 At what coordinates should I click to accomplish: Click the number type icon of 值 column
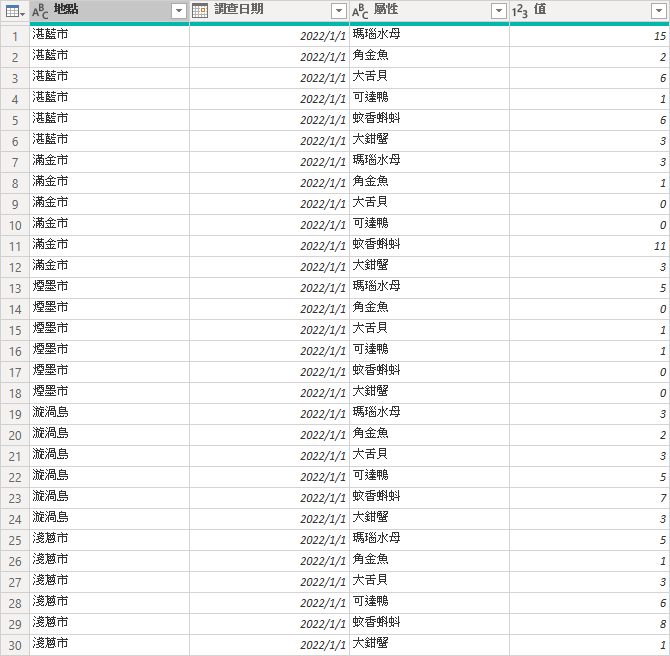520,11
